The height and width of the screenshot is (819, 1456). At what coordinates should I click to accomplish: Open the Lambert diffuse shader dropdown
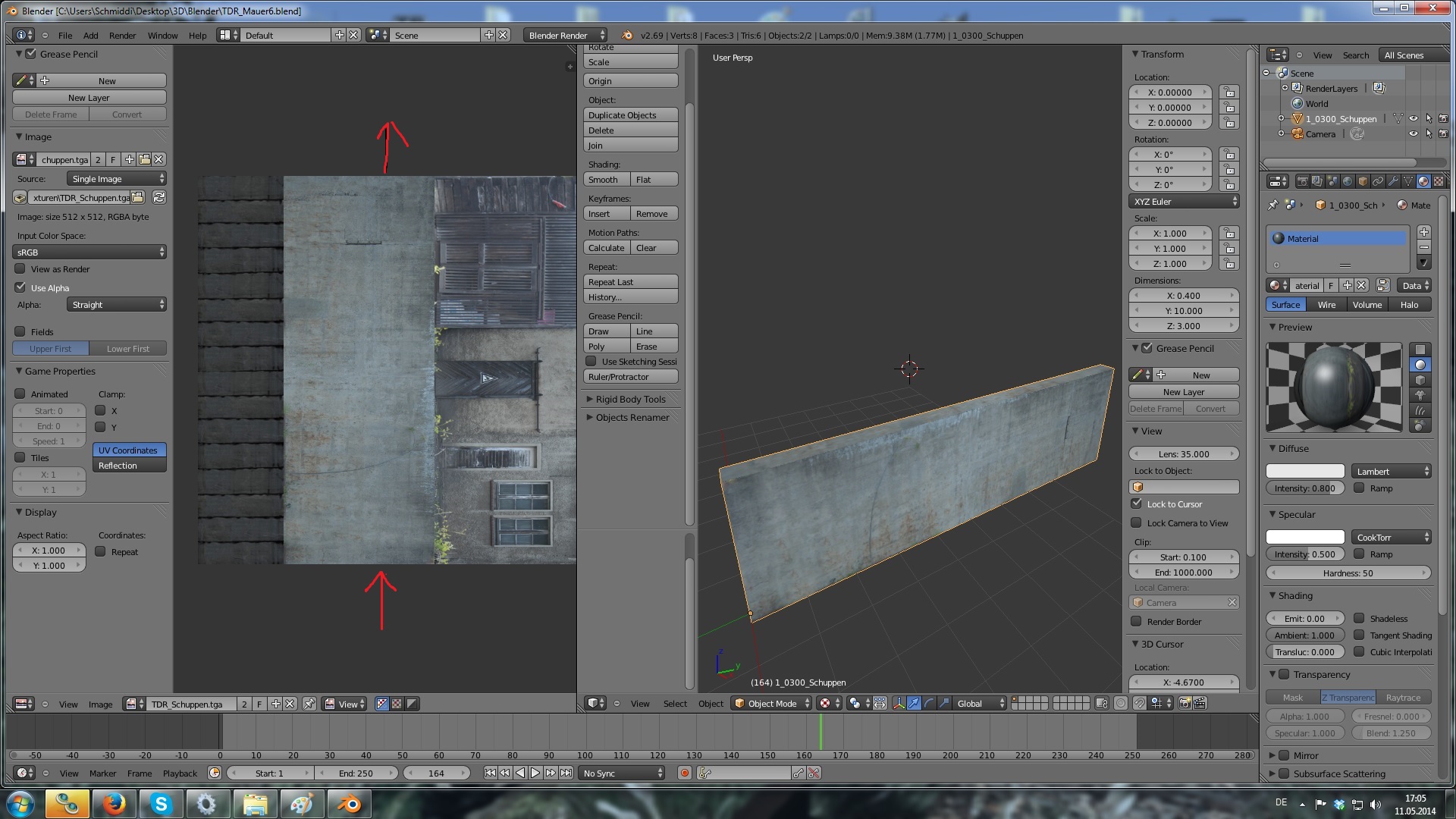click(x=1392, y=472)
